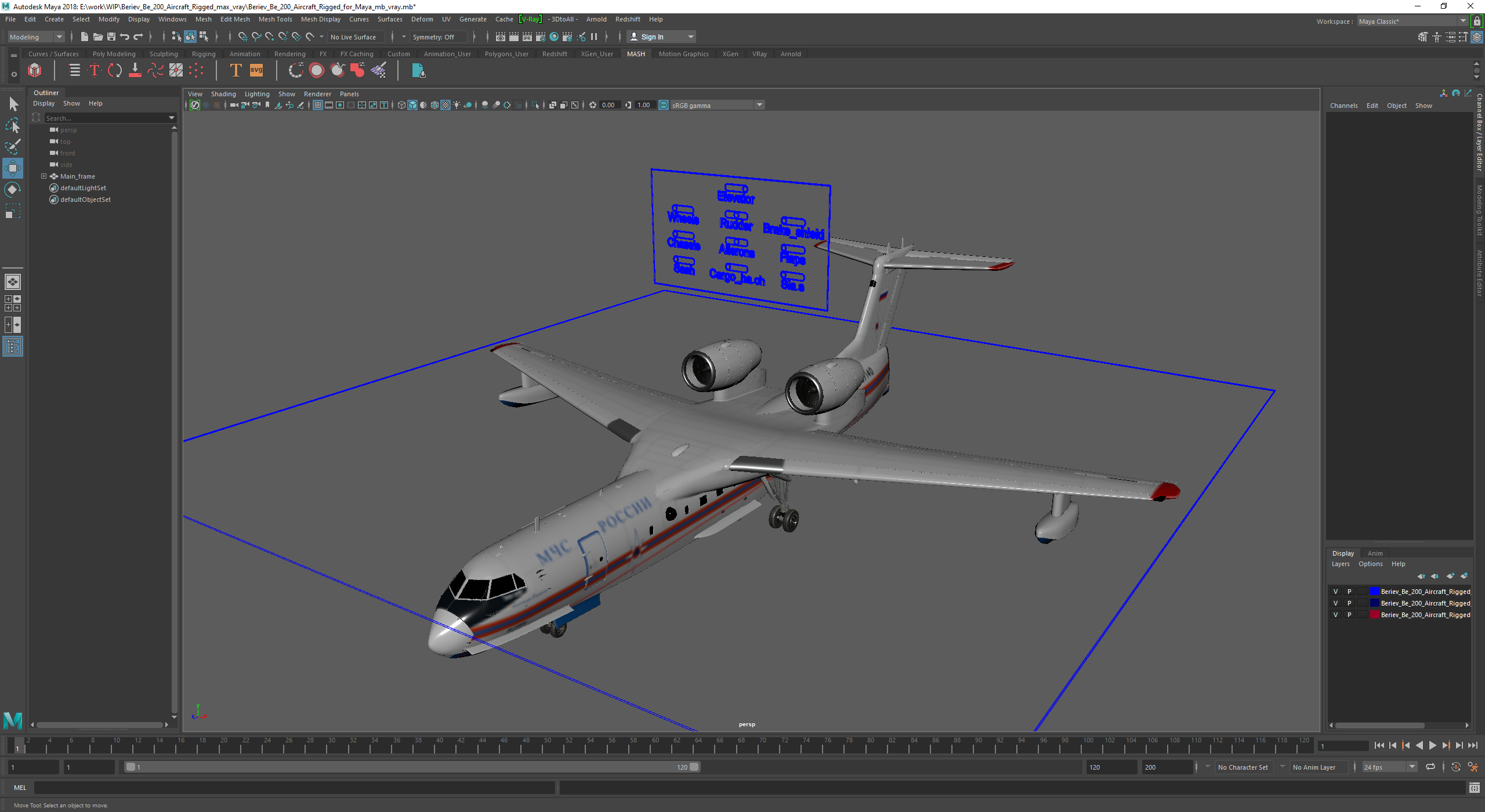
Task: Open the Channels menu in Channel Box
Action: (1343, 106)
